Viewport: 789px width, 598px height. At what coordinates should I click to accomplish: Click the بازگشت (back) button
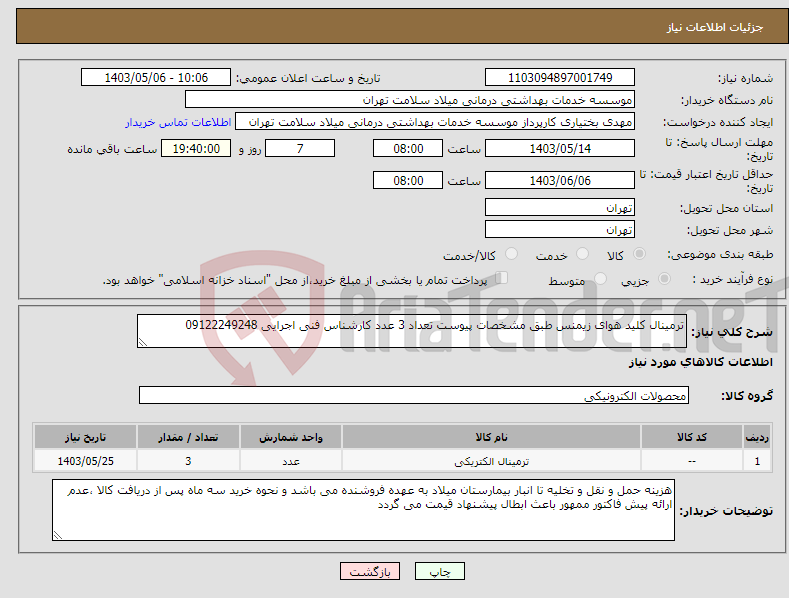click(370, 571)
